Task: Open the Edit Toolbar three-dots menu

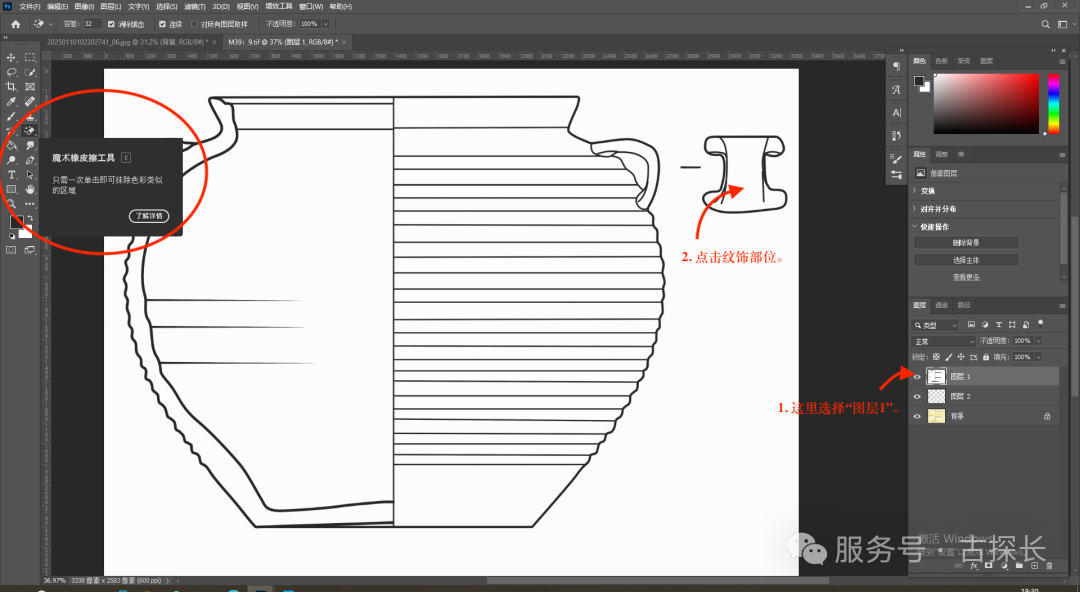Action: [30, 204]
